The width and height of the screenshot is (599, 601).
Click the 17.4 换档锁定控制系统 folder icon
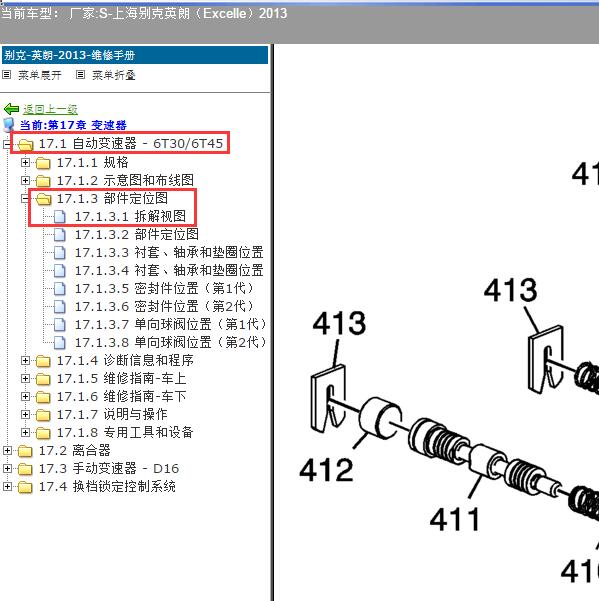pyautogui.click(x=25, y=487)
